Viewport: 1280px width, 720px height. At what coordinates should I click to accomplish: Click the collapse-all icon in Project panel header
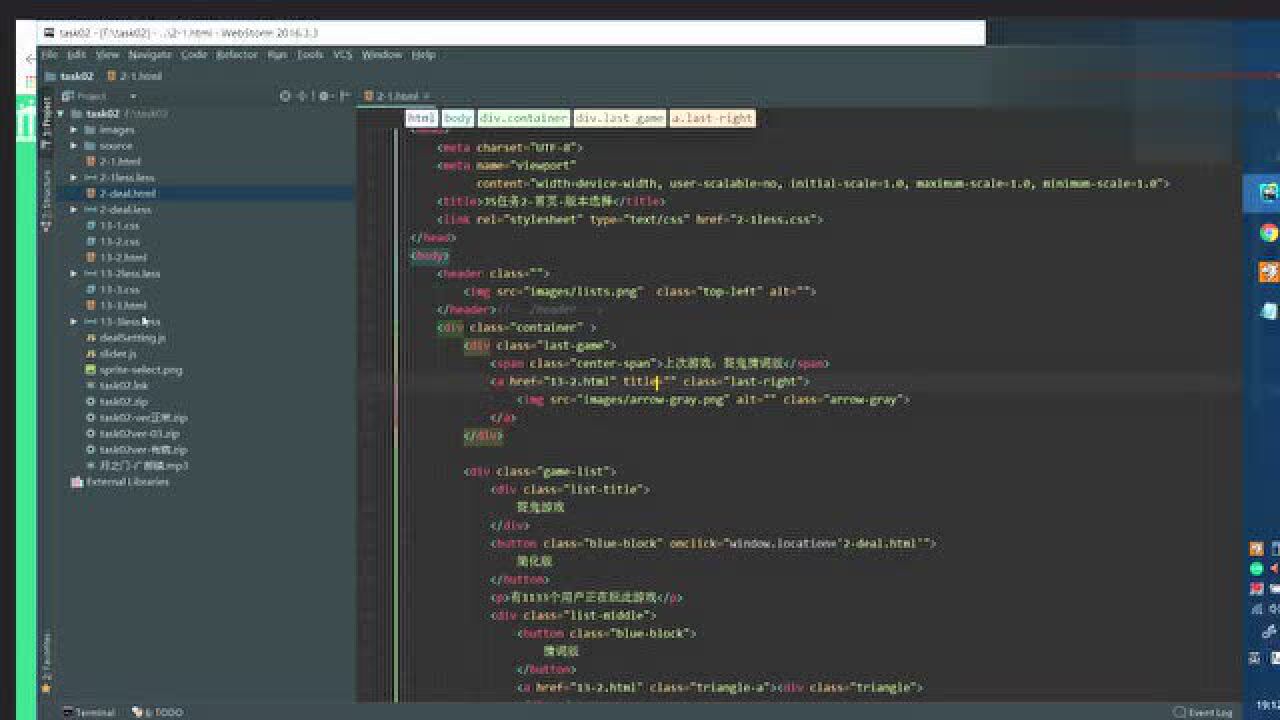(304, 96)
